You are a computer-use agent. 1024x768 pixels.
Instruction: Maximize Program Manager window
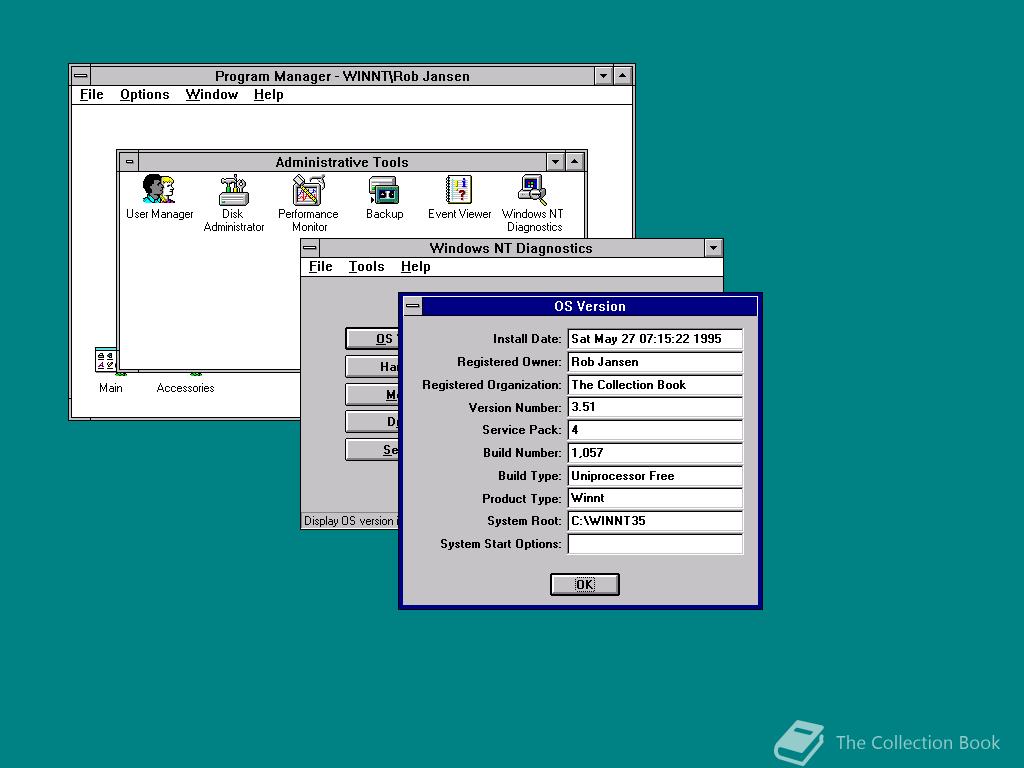(x=623, y=76)
